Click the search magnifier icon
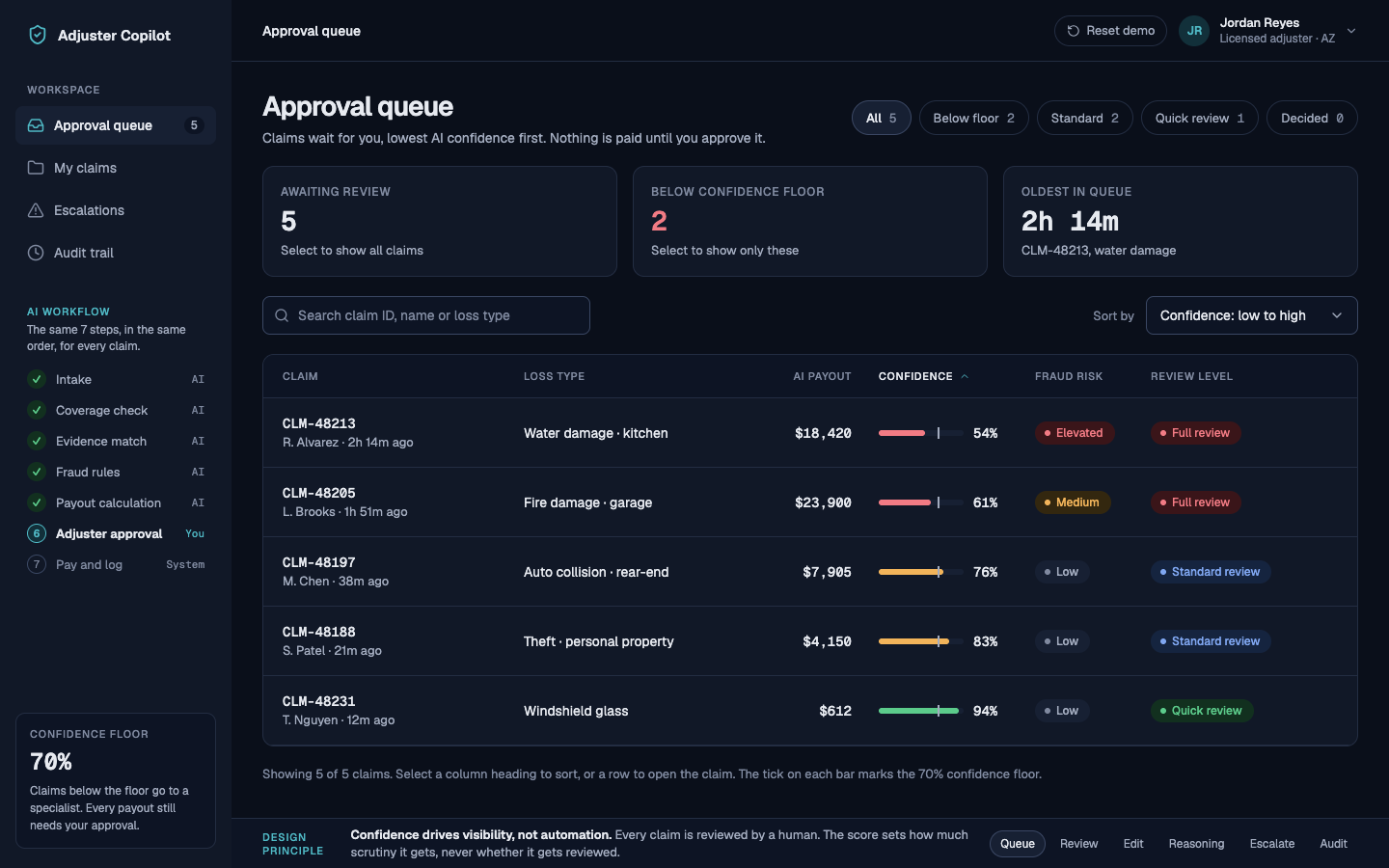 point(282,315)
